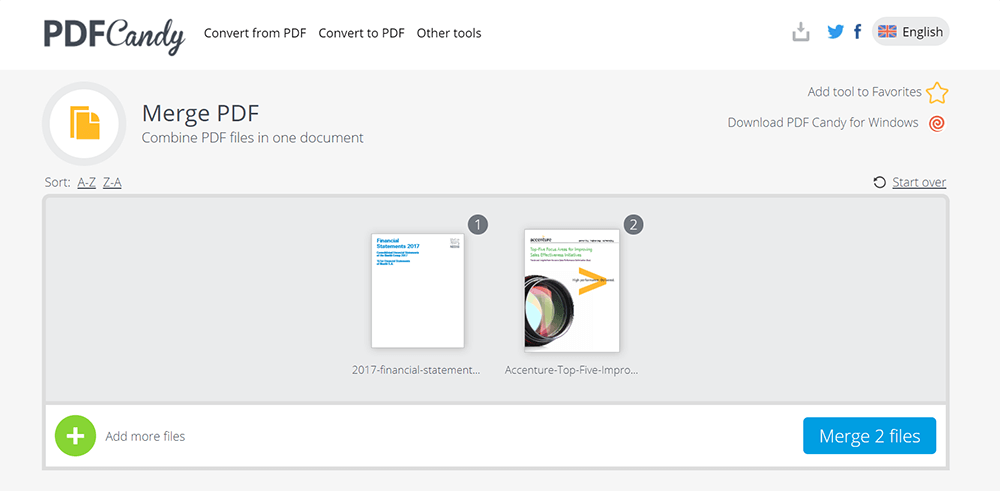Viewport: 1000px width, 491px height.
Task: Click the Merge 2 files button
Action: click(x=869, y=436)
